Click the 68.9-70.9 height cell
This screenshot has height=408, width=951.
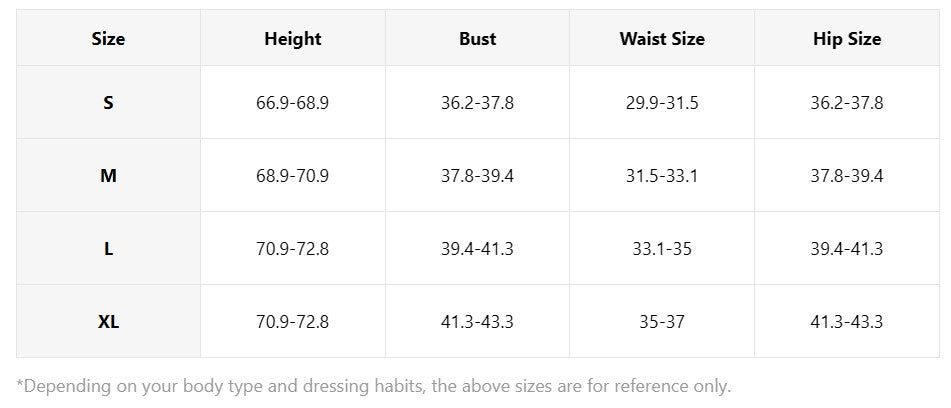pos(293,176)
